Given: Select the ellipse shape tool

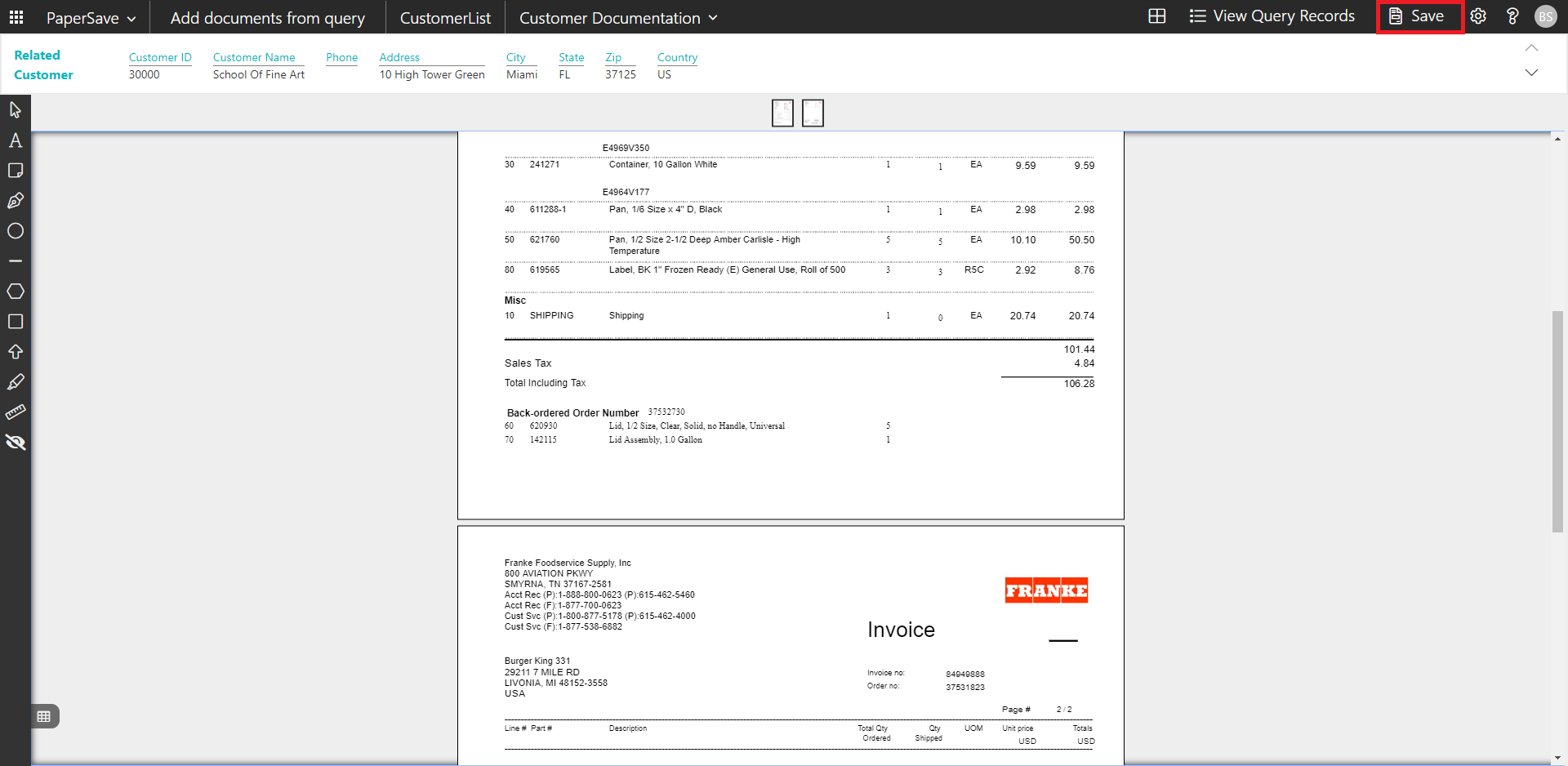Looking at the screenshot, I should pos(15,231).
